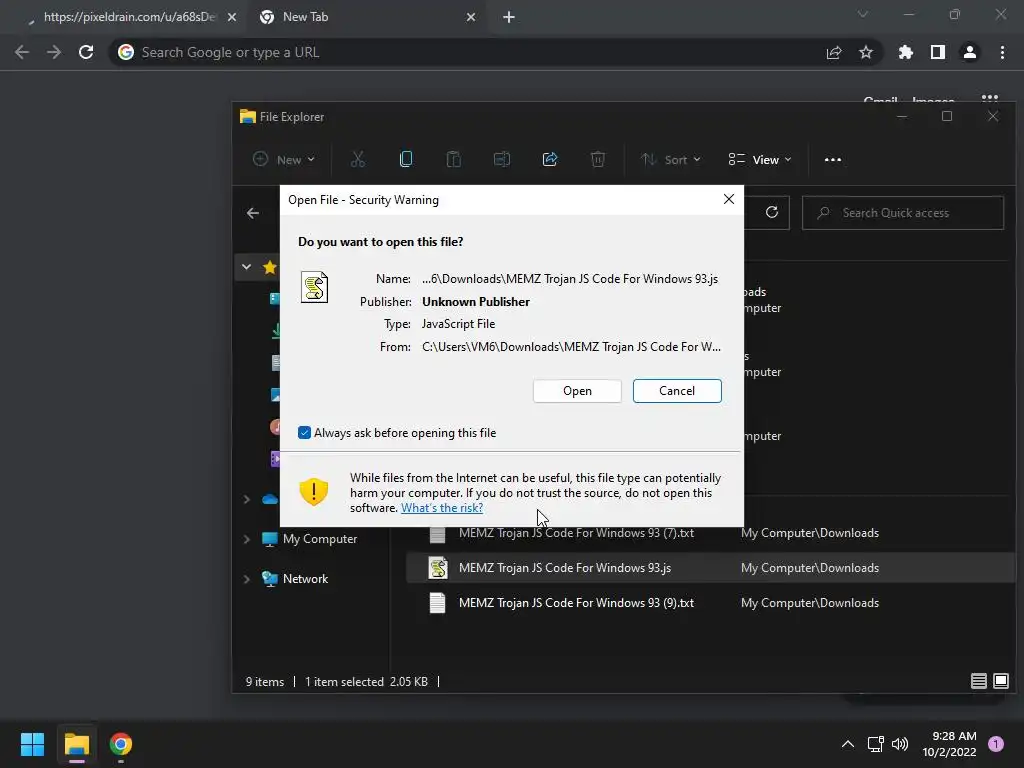Click the Copy icon in File Explorer toolbar

point(406,159)
